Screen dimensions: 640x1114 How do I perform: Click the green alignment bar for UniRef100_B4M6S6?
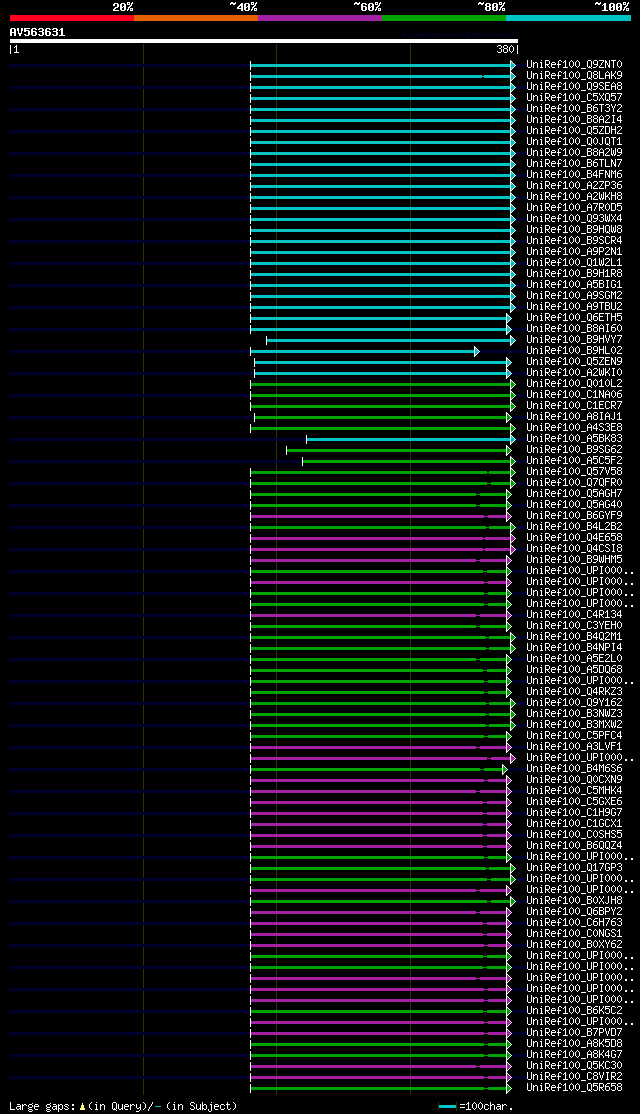[379, 769]
